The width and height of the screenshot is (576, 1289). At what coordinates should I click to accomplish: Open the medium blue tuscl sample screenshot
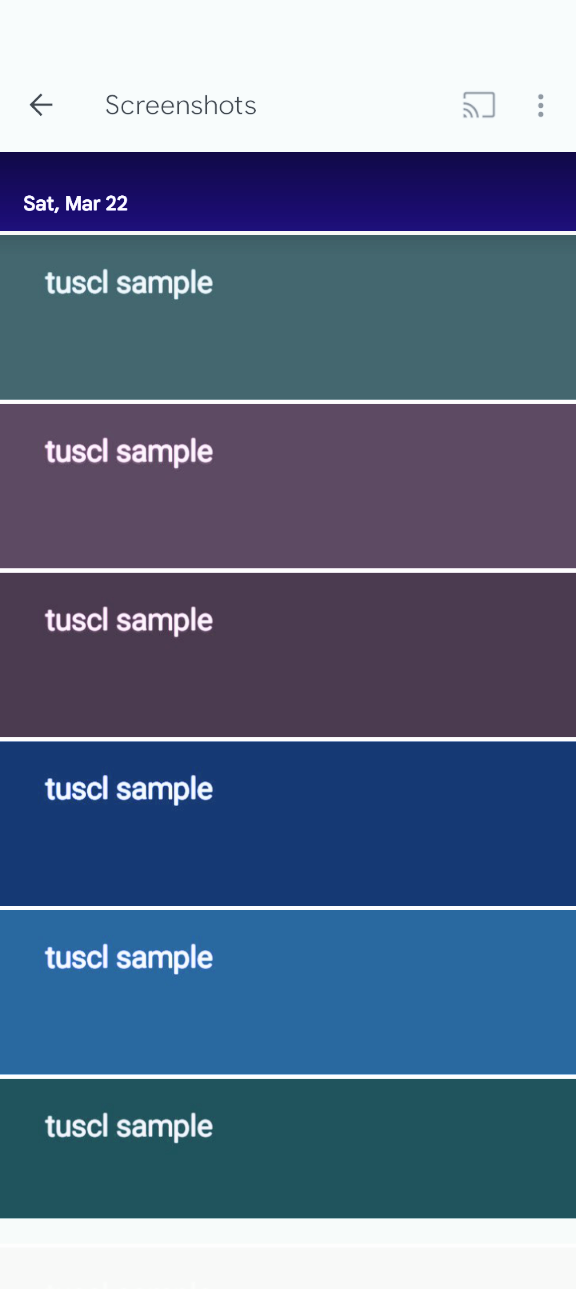(288, 992)
